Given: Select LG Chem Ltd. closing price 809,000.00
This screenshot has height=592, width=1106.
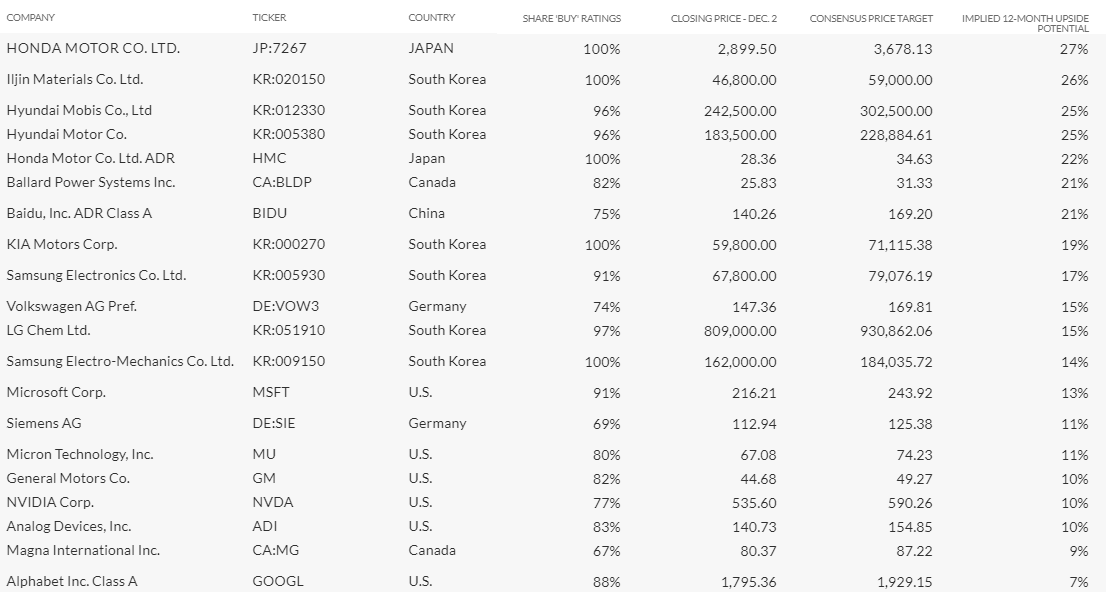Looking at the screenshot, I should 740,331.
